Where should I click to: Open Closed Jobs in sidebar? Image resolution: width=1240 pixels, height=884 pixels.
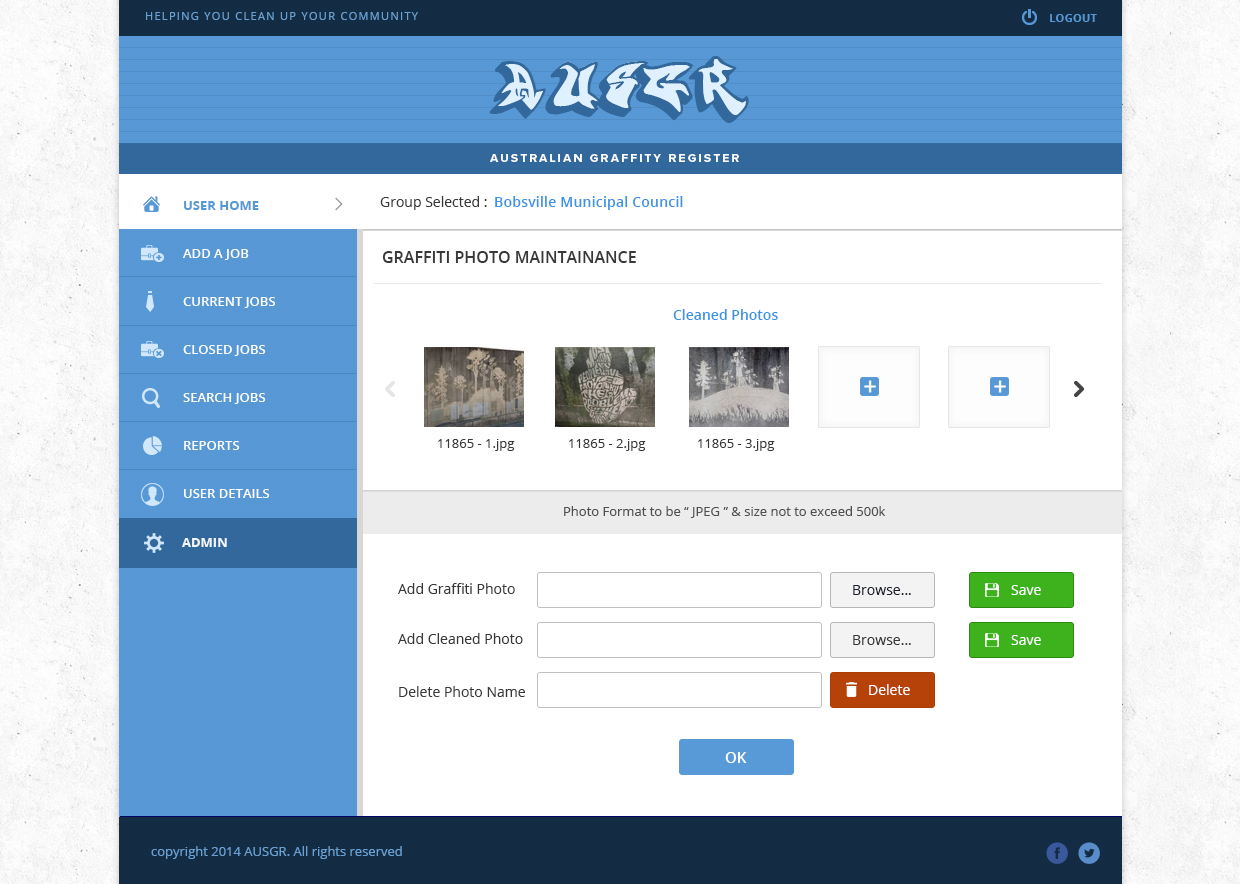[x=224, y=350]
